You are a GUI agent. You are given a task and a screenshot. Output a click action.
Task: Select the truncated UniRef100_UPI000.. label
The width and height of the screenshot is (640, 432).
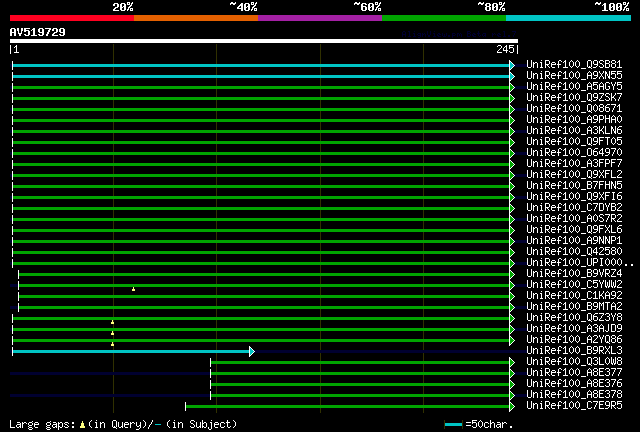(580, 263)
